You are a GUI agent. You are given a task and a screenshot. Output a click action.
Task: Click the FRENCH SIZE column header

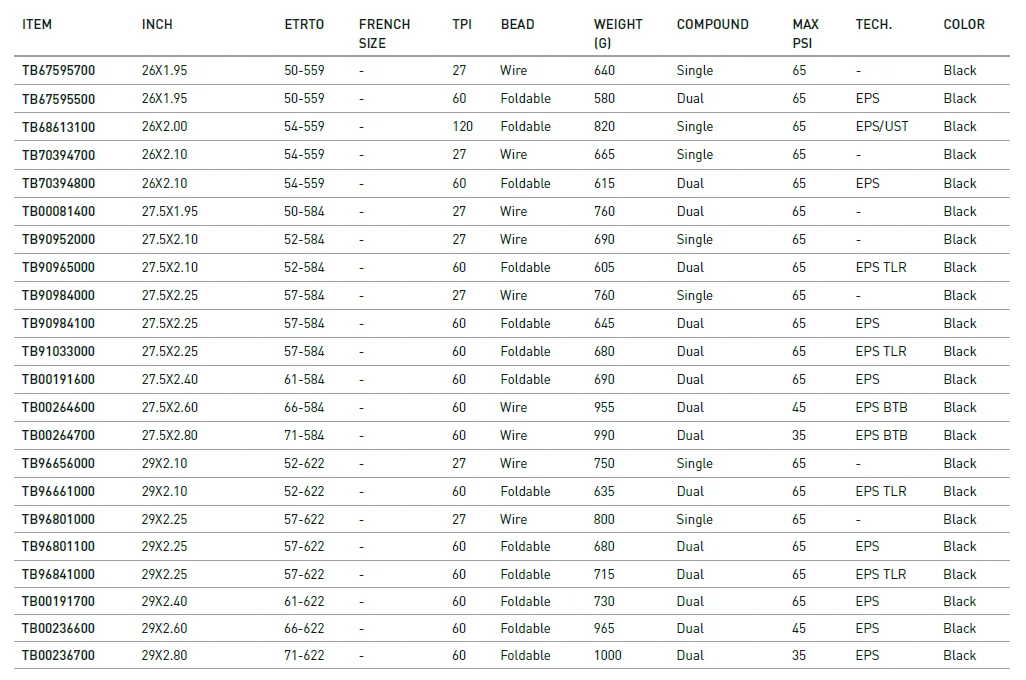coord(384,33)
